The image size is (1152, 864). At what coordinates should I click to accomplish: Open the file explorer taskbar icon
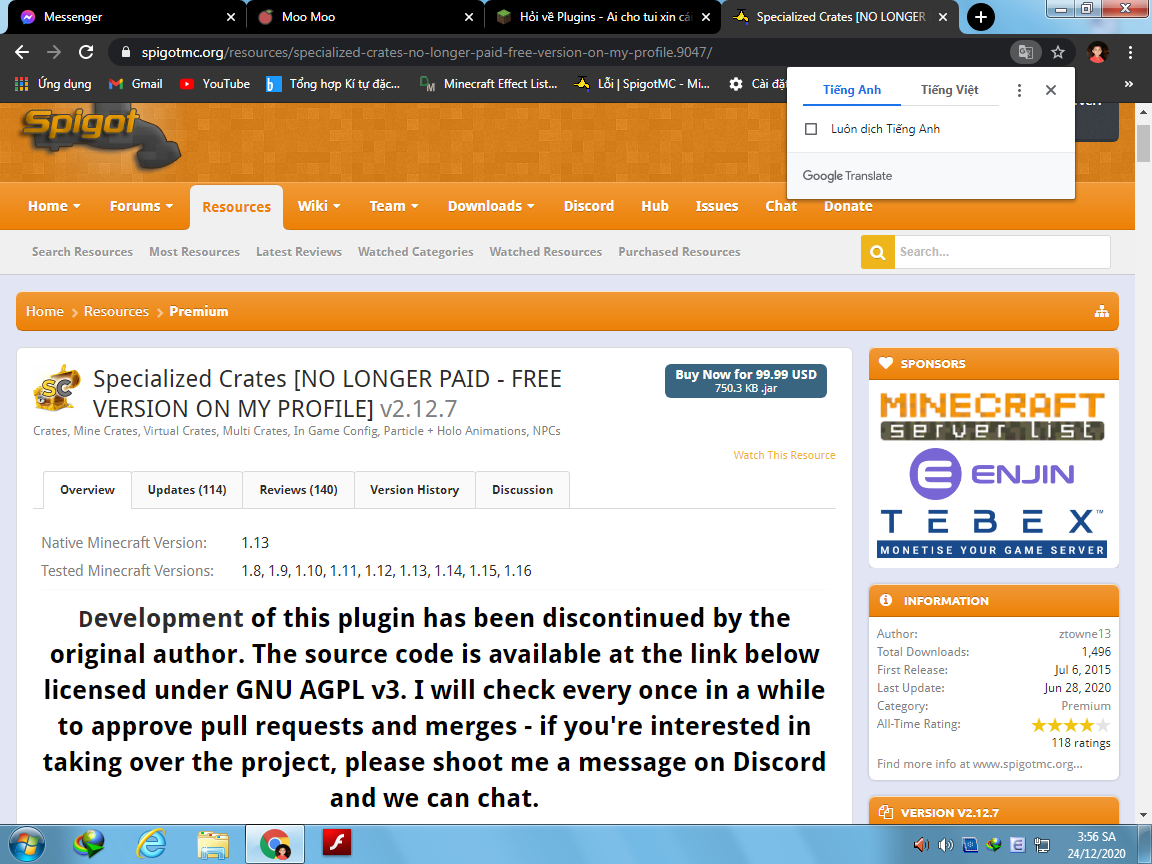tap(212, 844)
